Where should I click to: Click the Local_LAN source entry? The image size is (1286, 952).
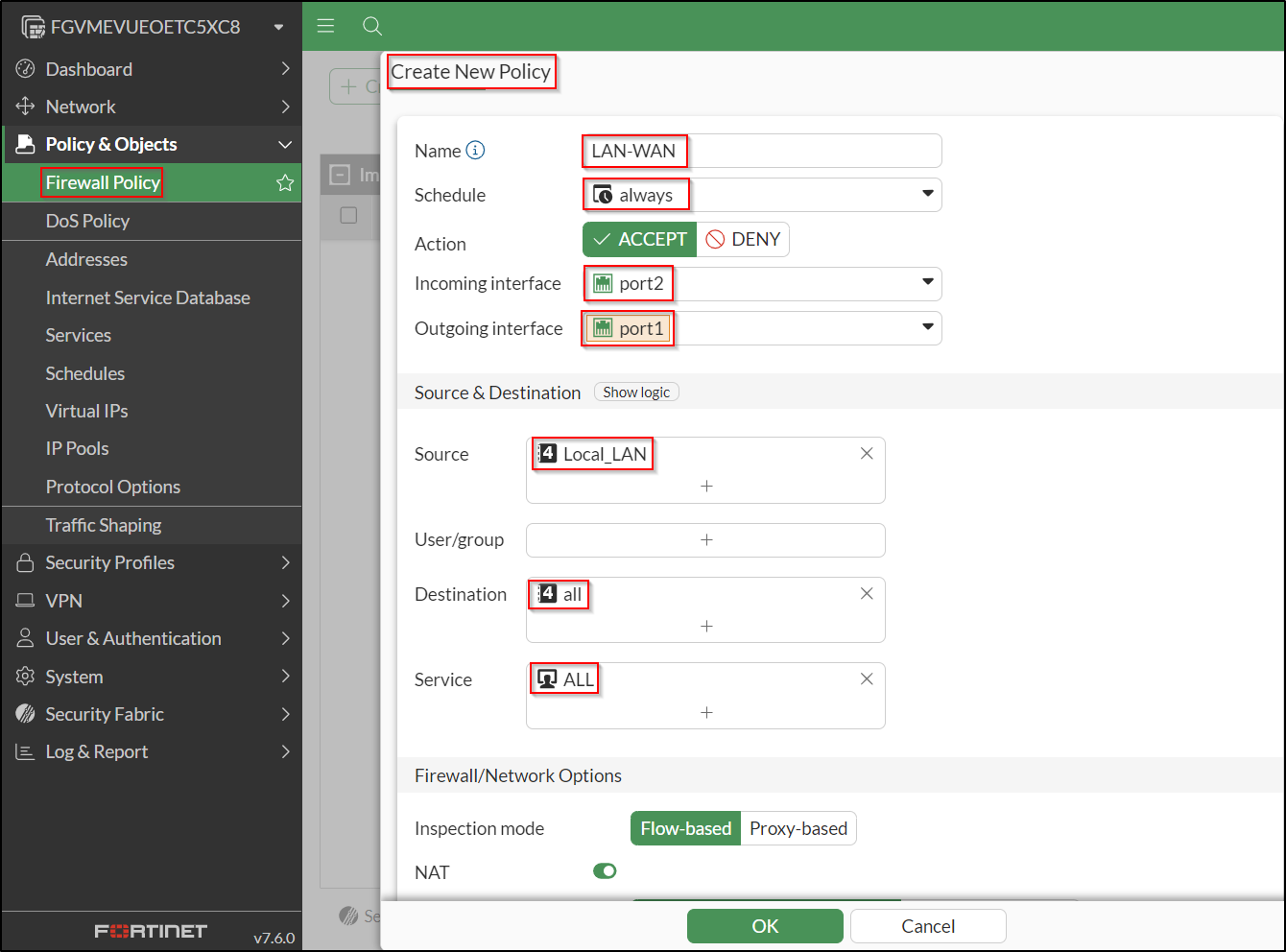pyautogui.click(x=593, y=454)
